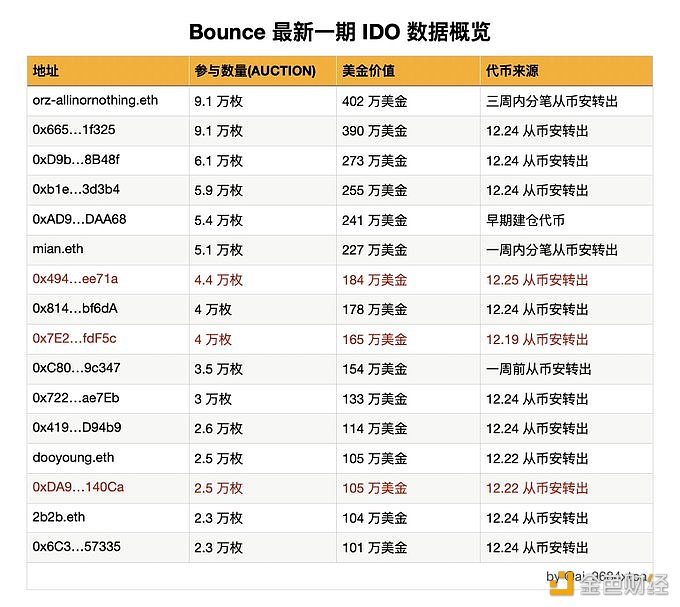Click the value '133 万美金'
This screenshot has width=680, height=607.
pyautogui.click(x=375, y=399)
